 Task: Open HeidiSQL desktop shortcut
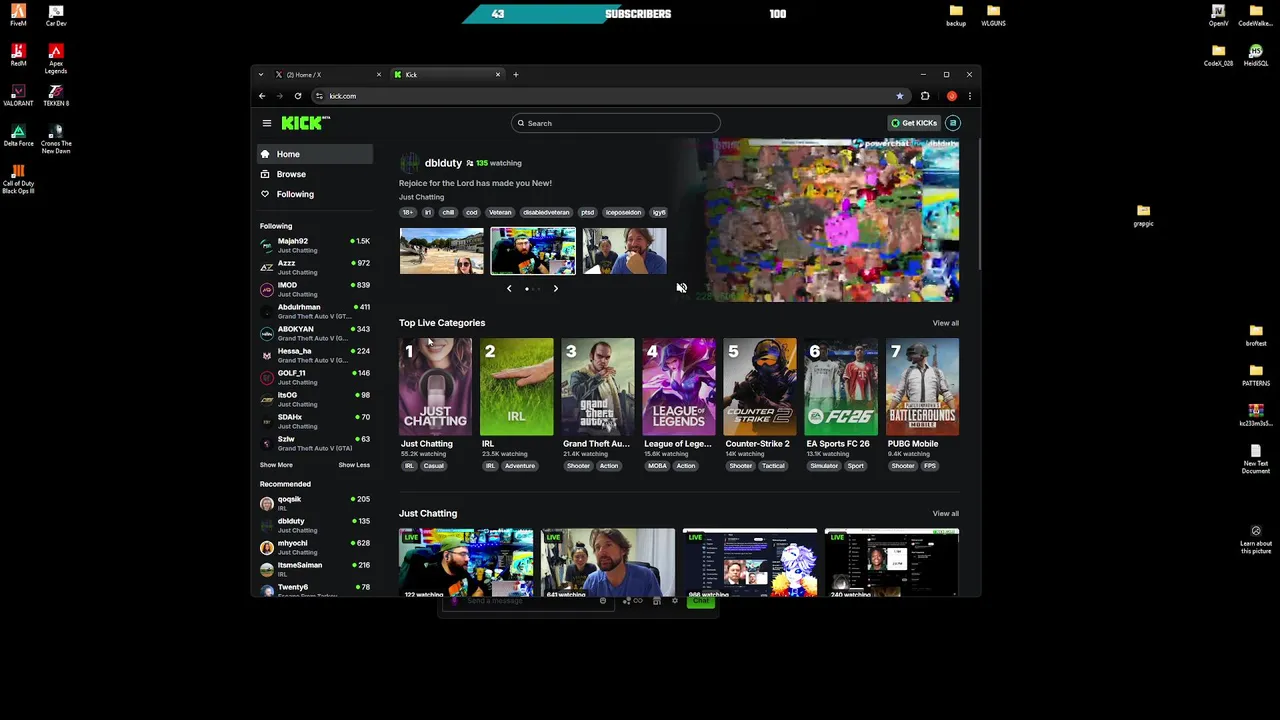coord(1256,55)
